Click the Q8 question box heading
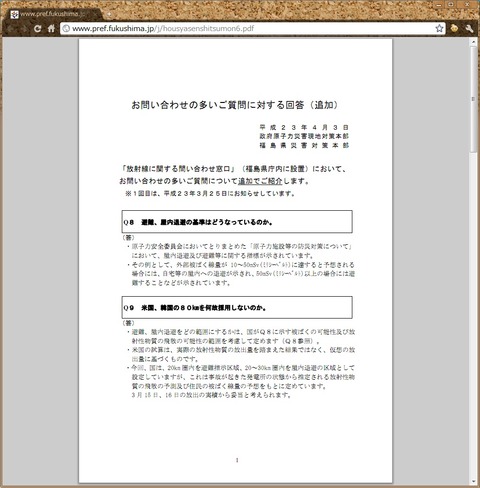Screen dimensions: 480x488 point(237,222)
